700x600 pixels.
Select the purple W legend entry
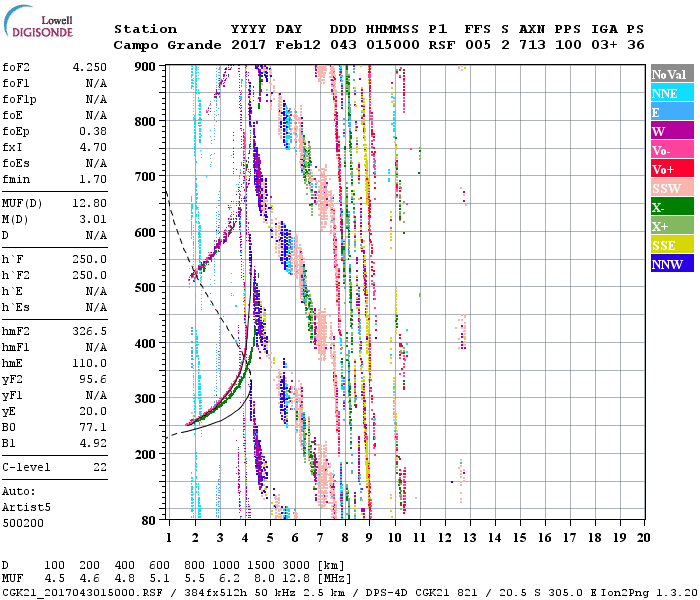coord(671,131)
